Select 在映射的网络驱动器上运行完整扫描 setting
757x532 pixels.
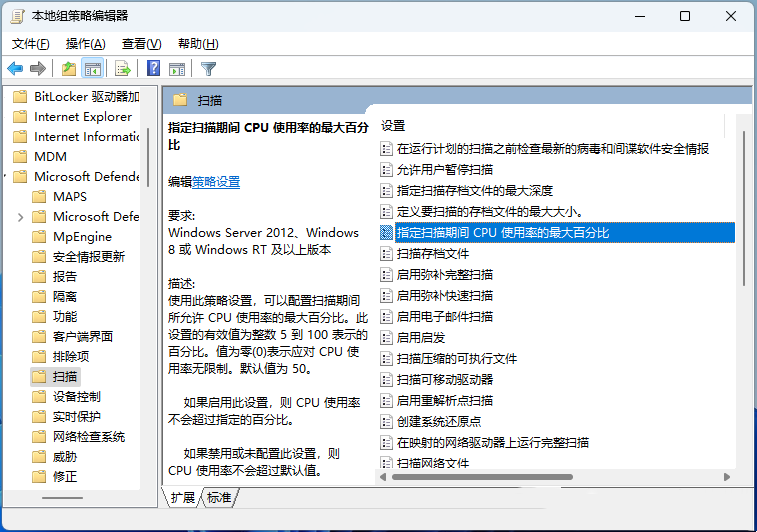coord(492,443)
